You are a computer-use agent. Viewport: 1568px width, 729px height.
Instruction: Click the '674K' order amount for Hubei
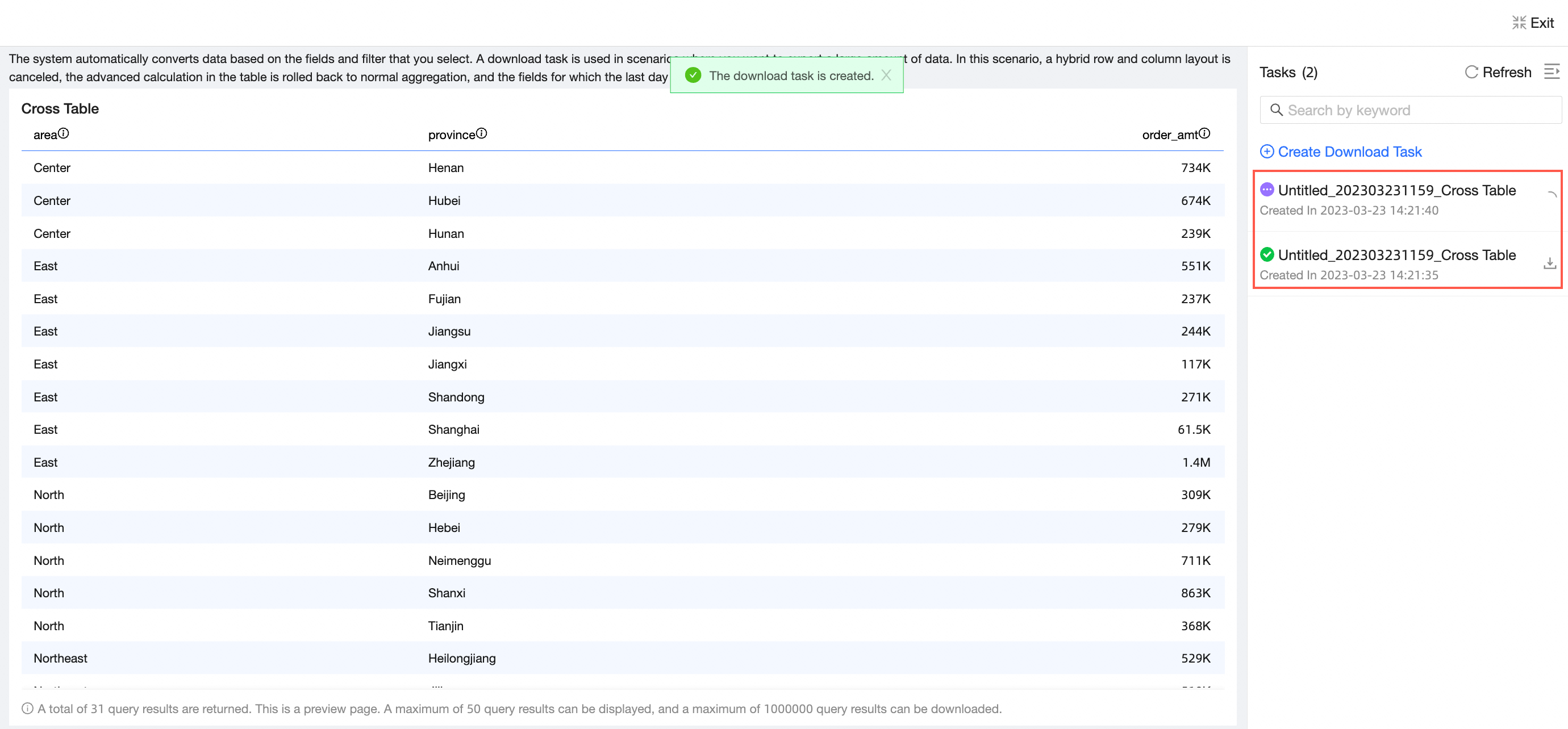pos(1195,200)
